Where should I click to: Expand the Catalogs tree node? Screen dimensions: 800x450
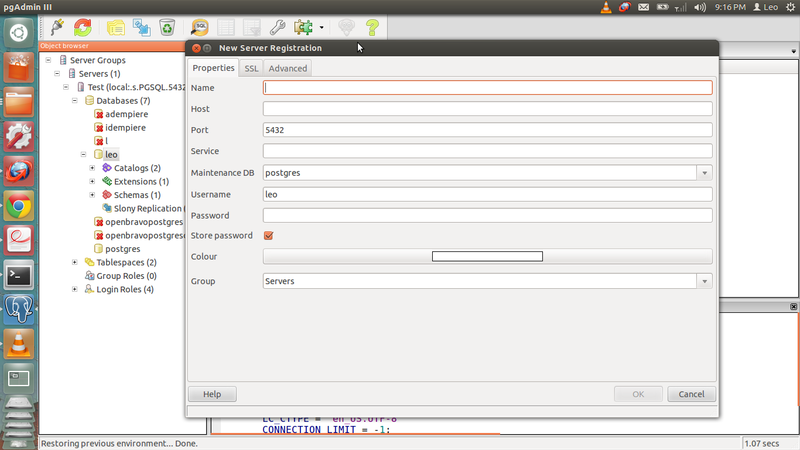(x=92, y=168)
